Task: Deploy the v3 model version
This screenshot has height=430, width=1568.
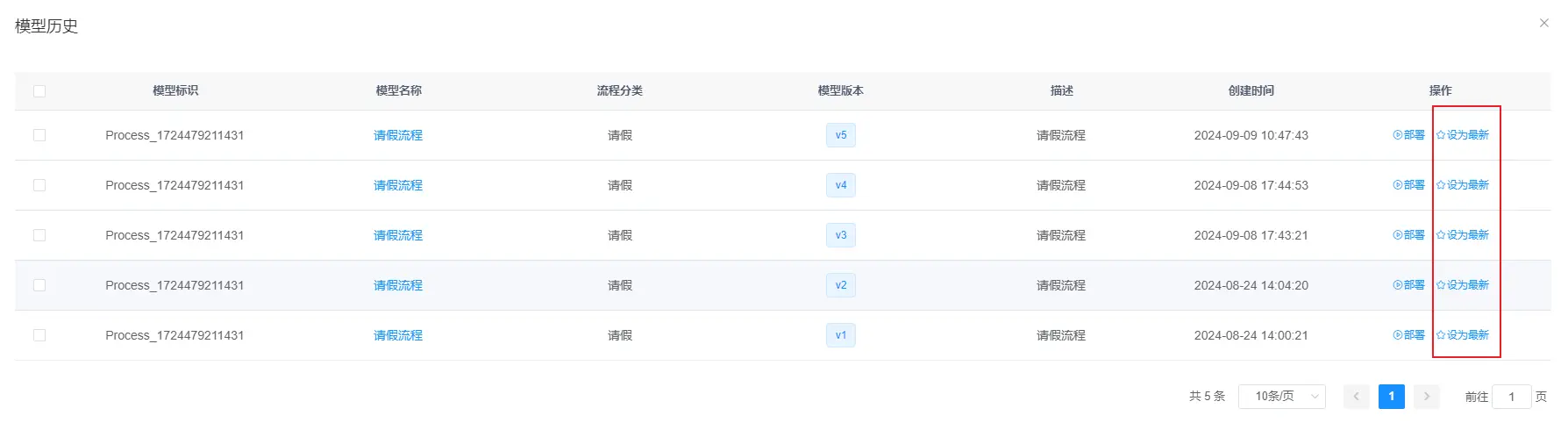Action: [x=1408, y=235]
